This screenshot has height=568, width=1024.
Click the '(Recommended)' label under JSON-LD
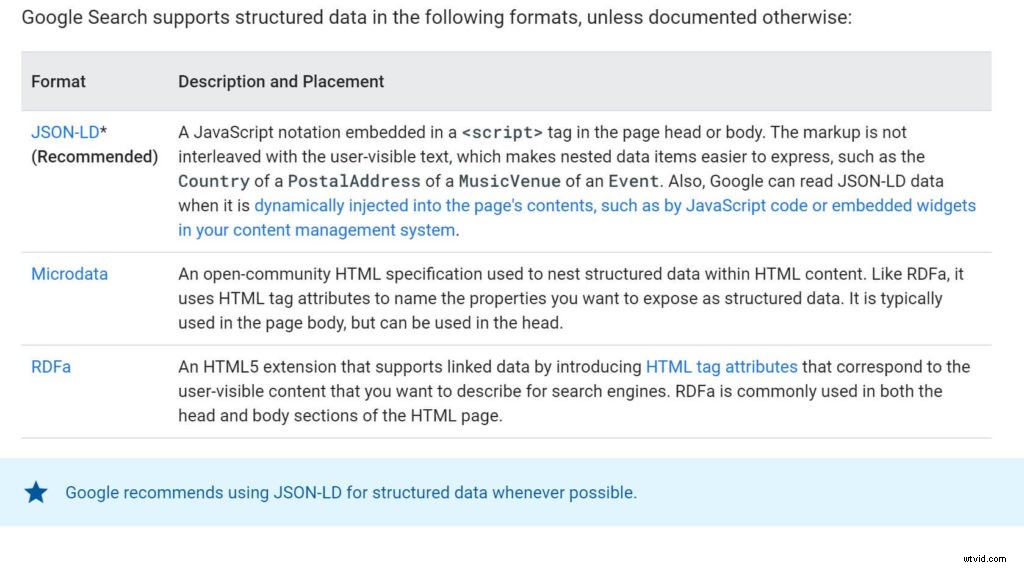click(x=95, y=157)
